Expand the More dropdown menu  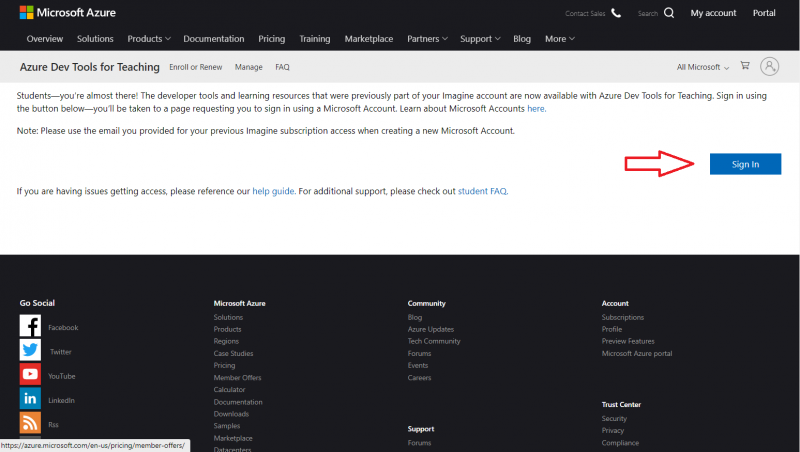(x=560, y=39)
